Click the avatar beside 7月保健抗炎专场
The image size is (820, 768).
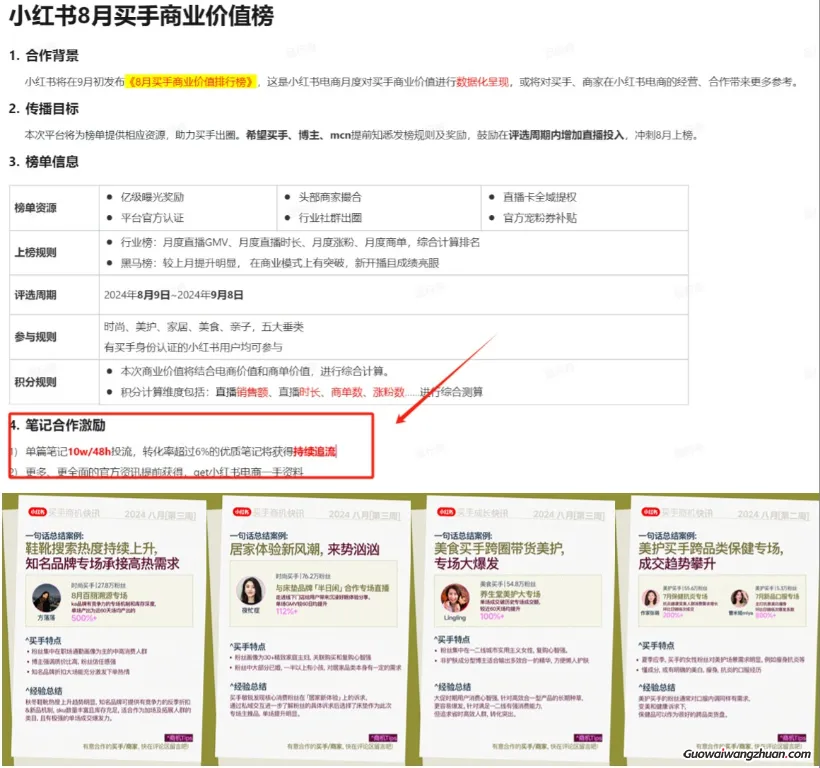pos(651,598)
